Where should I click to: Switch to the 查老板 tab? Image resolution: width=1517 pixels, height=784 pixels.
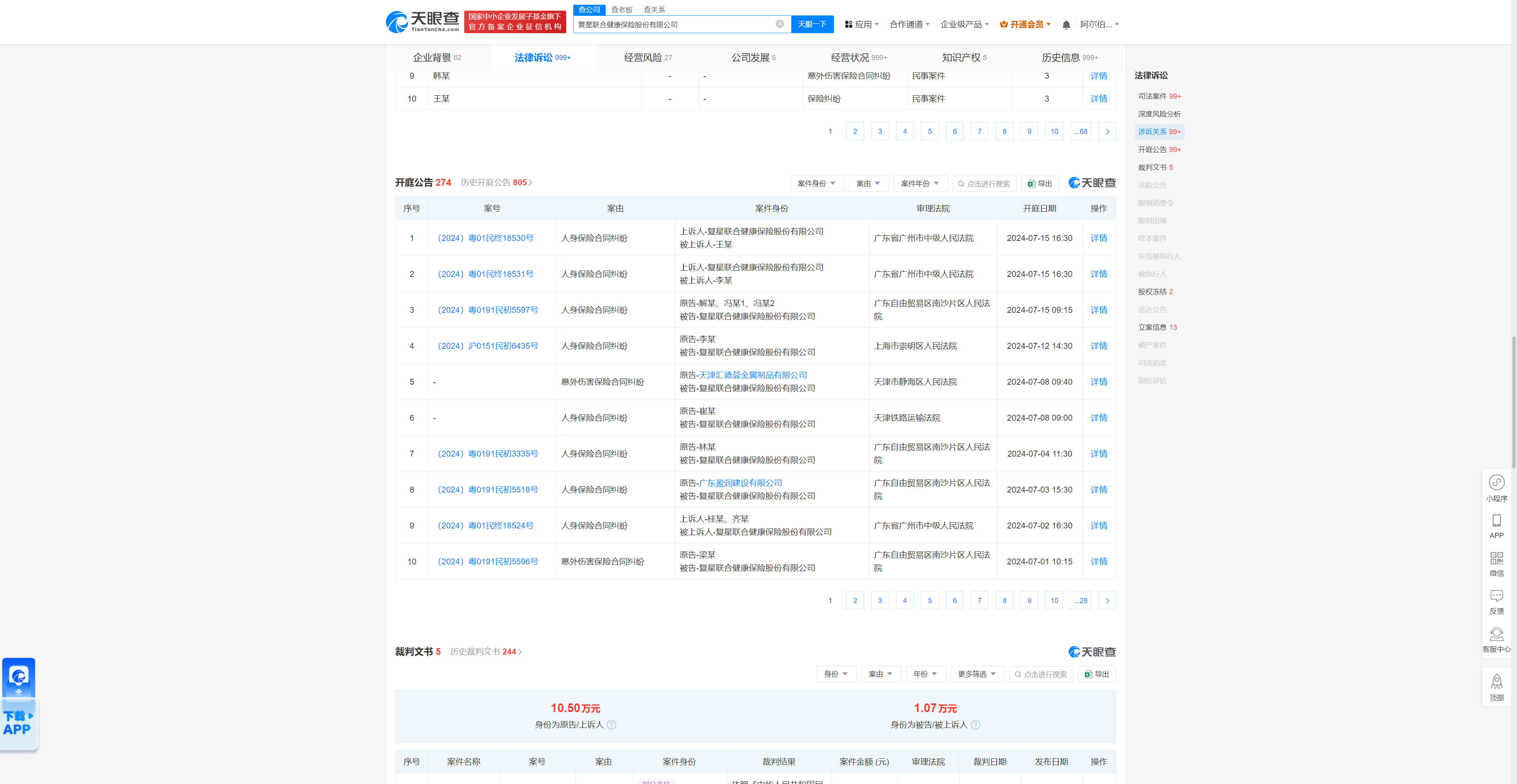tap(621, 9)
